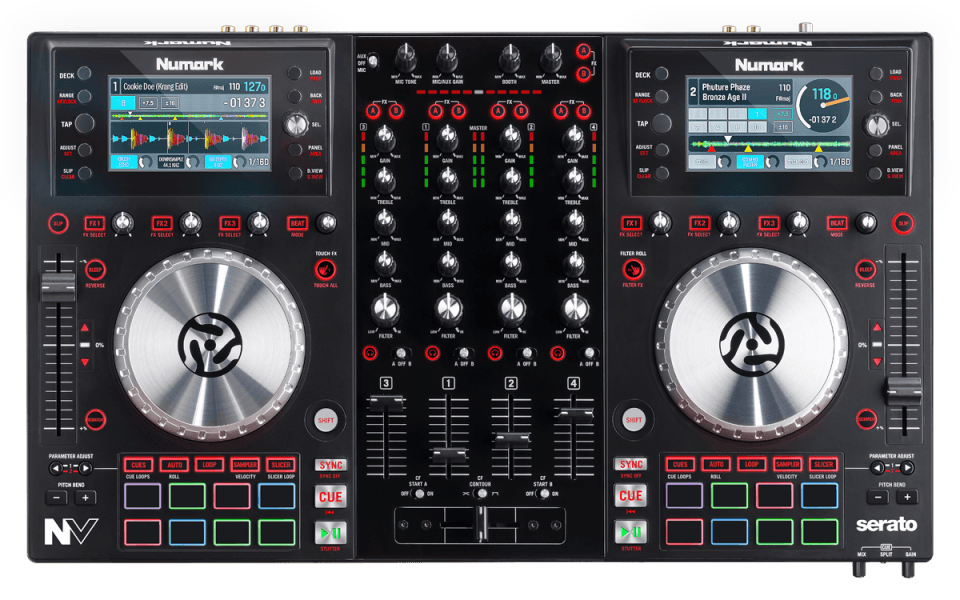Click the left deck Bleep/Reverse button
Viewport: 960px width, 600px height.
[95, 269]
